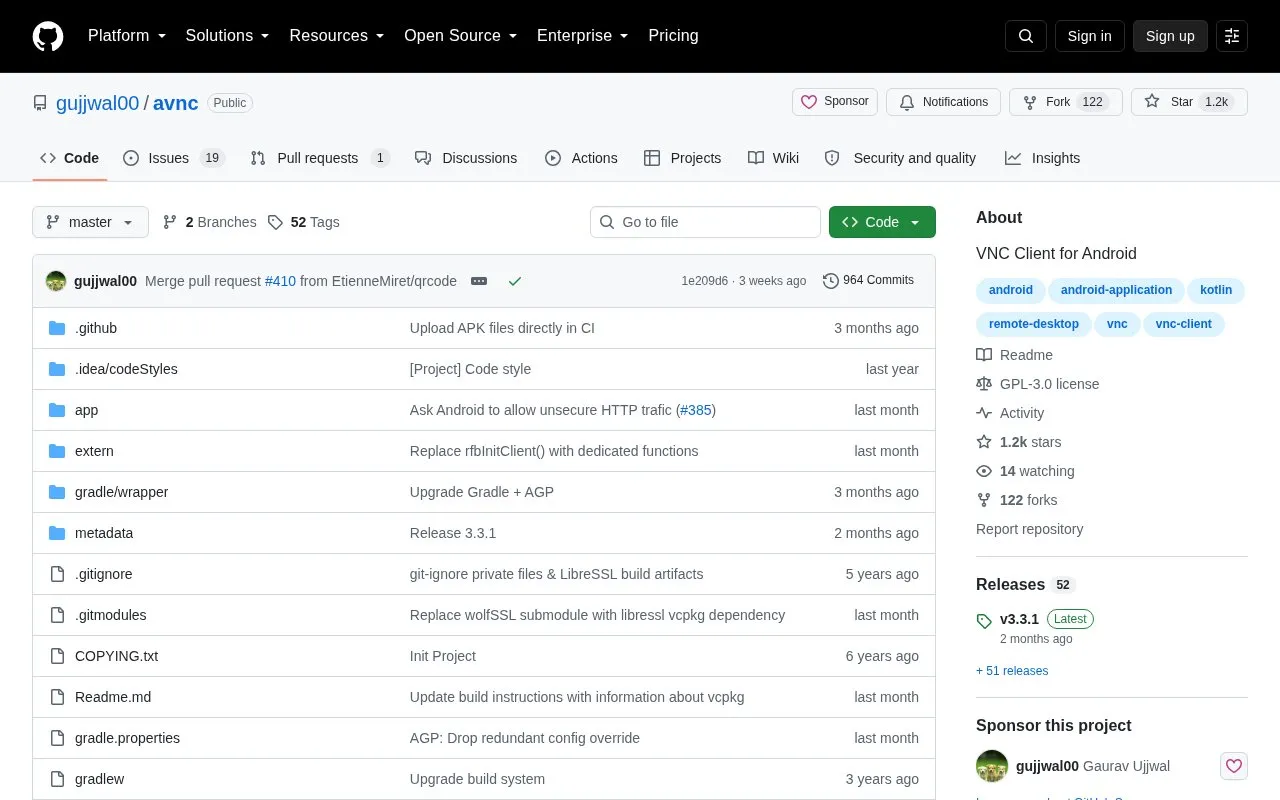The width and height of the screenshot is (1280, 800).
Task: Click the green CI check mark
Action: 515,281
